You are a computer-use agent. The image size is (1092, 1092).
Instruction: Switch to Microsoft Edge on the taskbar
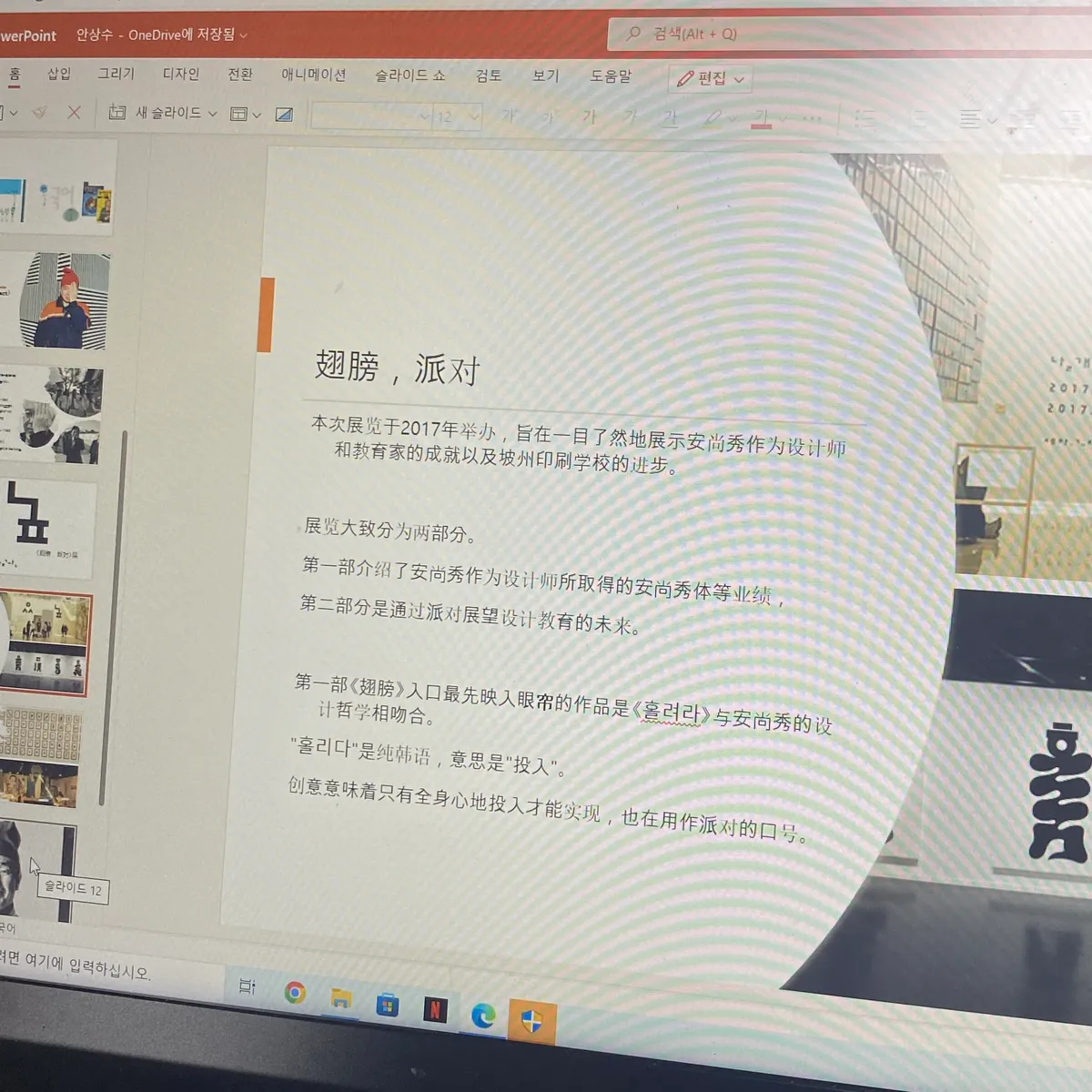pyautogui.click(x=483, y=1015)
